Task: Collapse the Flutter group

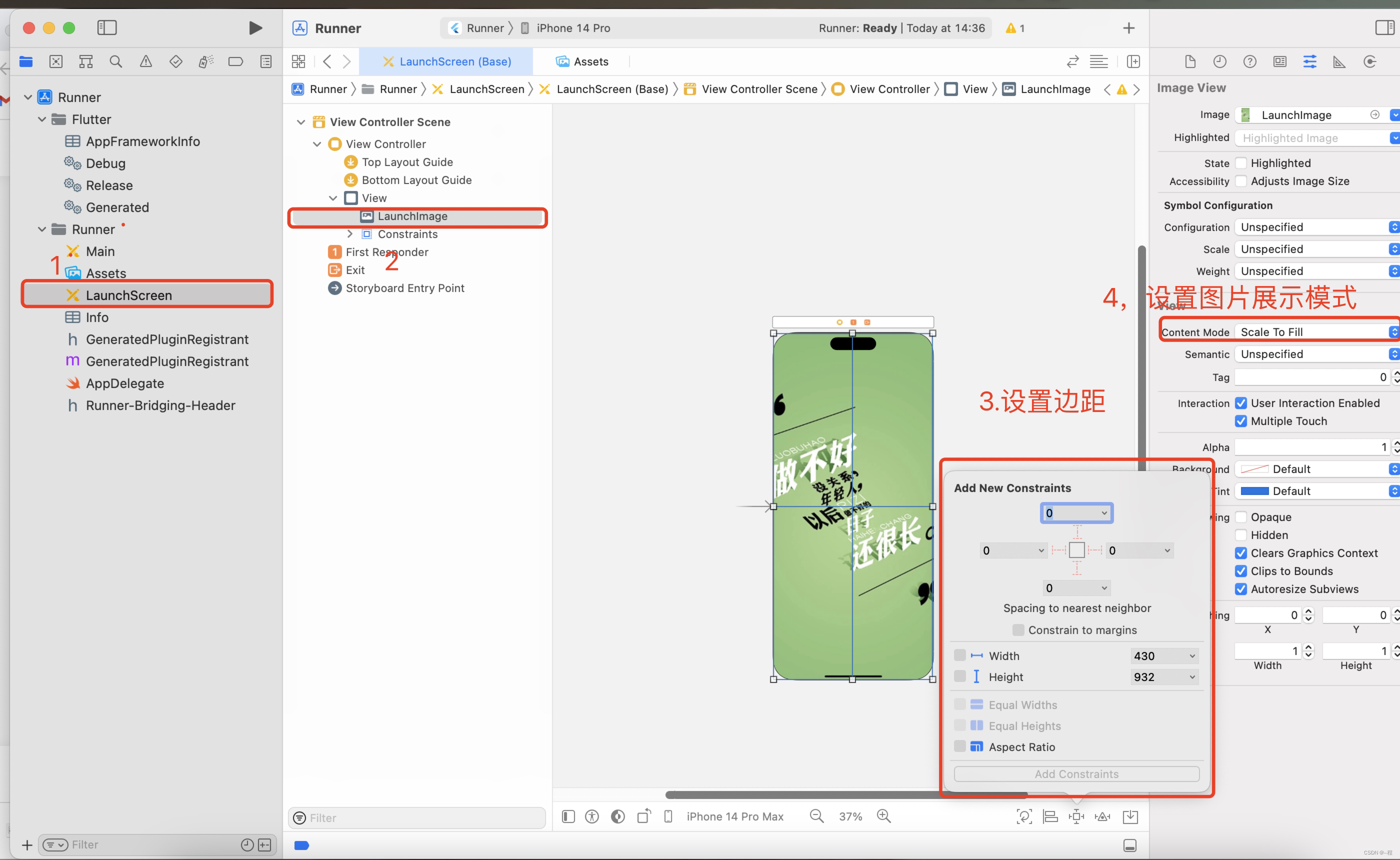Action: [x=41, y=119]
